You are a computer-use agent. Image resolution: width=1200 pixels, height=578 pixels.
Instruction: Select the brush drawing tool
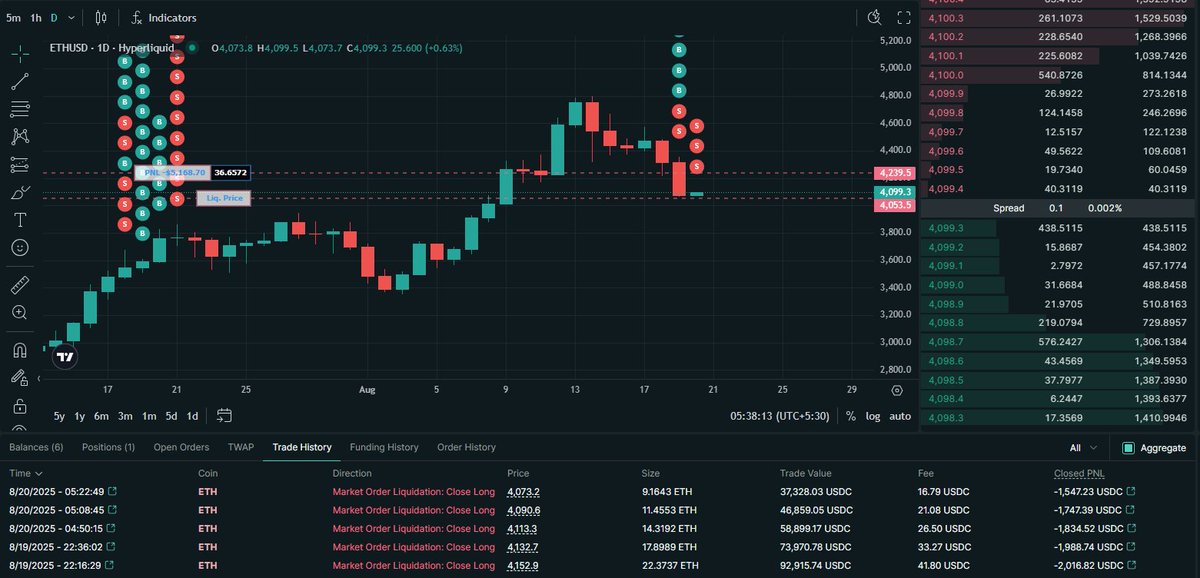(x=20, y=192)
